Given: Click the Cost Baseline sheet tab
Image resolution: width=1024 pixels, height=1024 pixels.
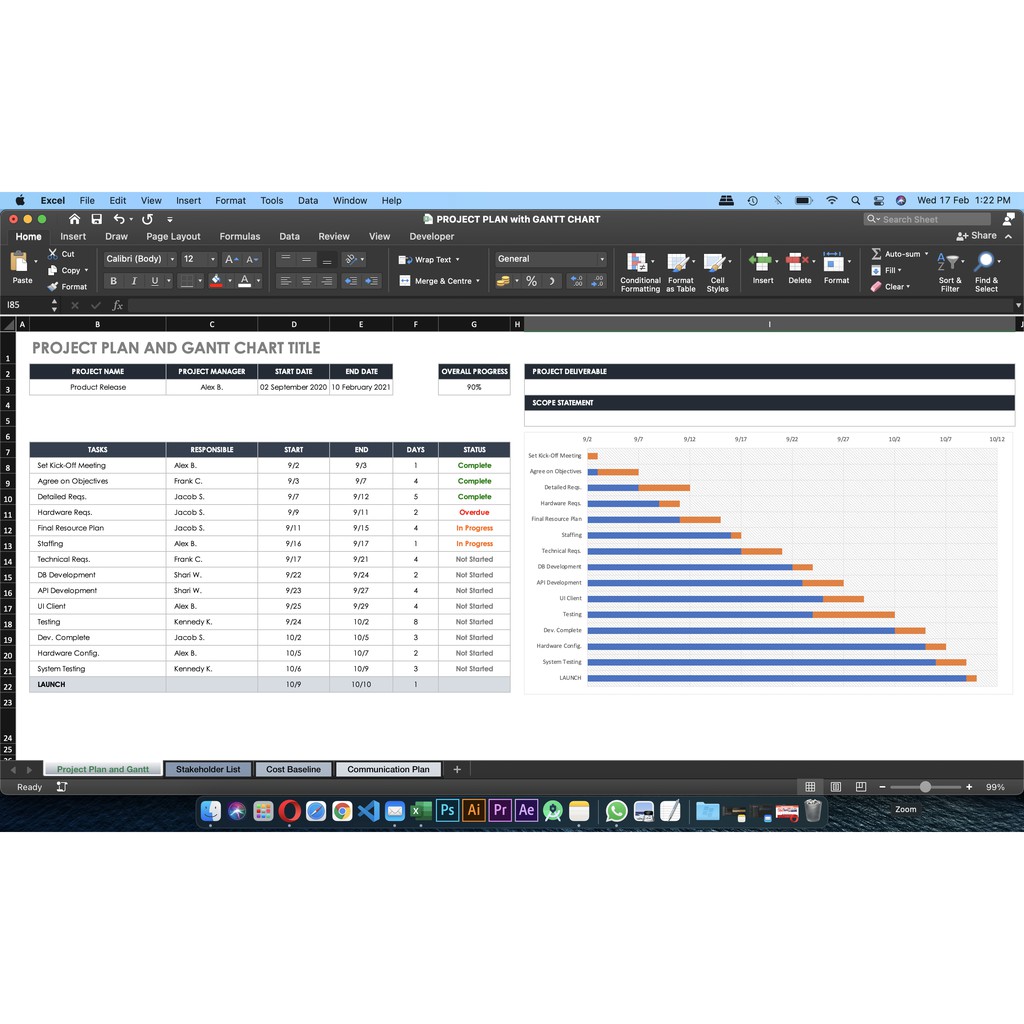Looking at the screenshot, I should pos(292,769).
